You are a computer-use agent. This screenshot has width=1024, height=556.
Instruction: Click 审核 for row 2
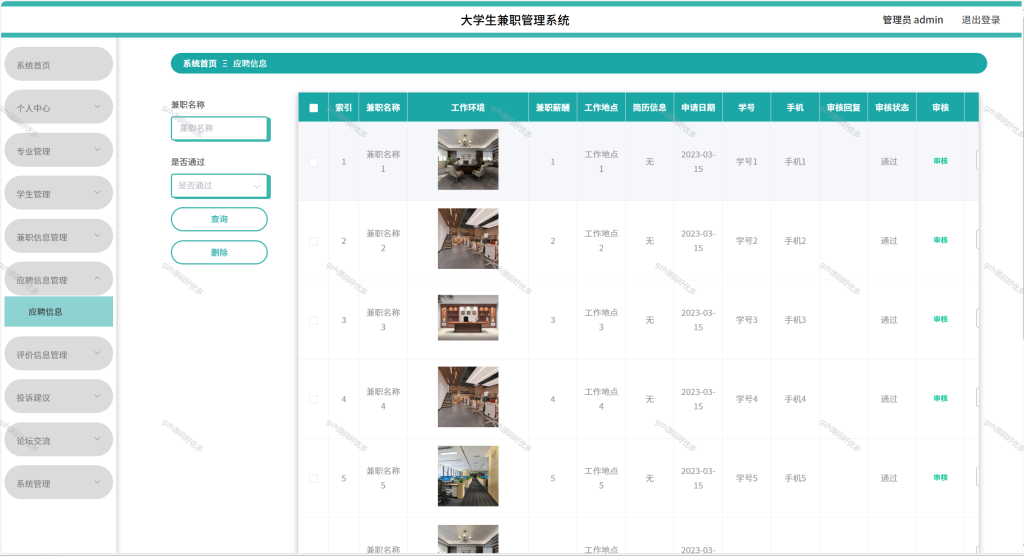coord(940,240)
